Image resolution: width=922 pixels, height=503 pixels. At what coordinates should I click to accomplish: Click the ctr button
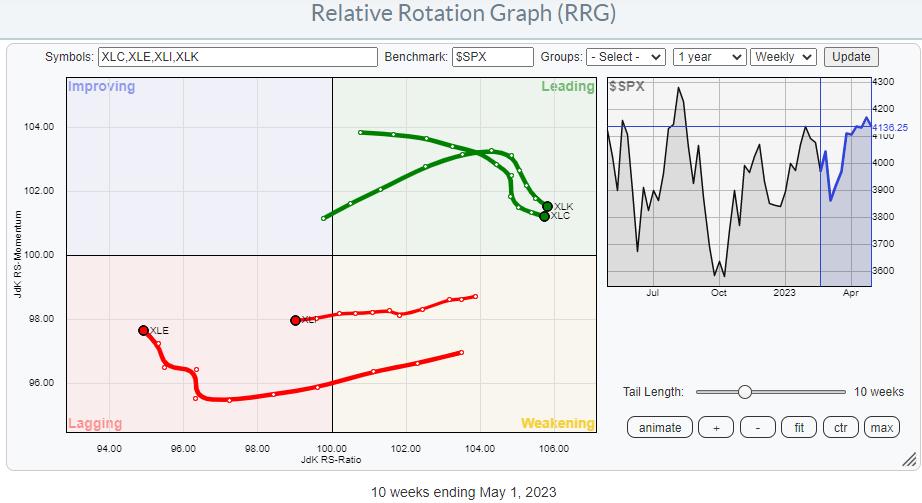point(840,427)
